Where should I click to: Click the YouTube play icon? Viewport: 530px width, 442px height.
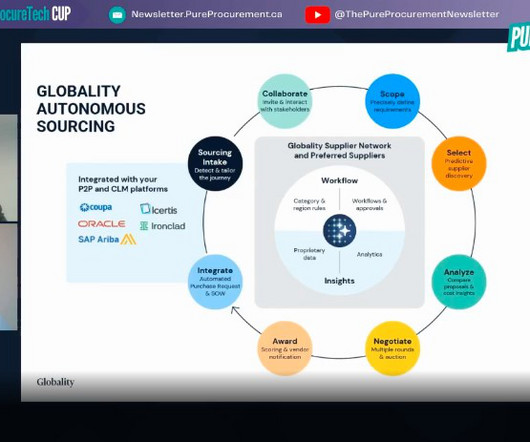click(317, 15)
